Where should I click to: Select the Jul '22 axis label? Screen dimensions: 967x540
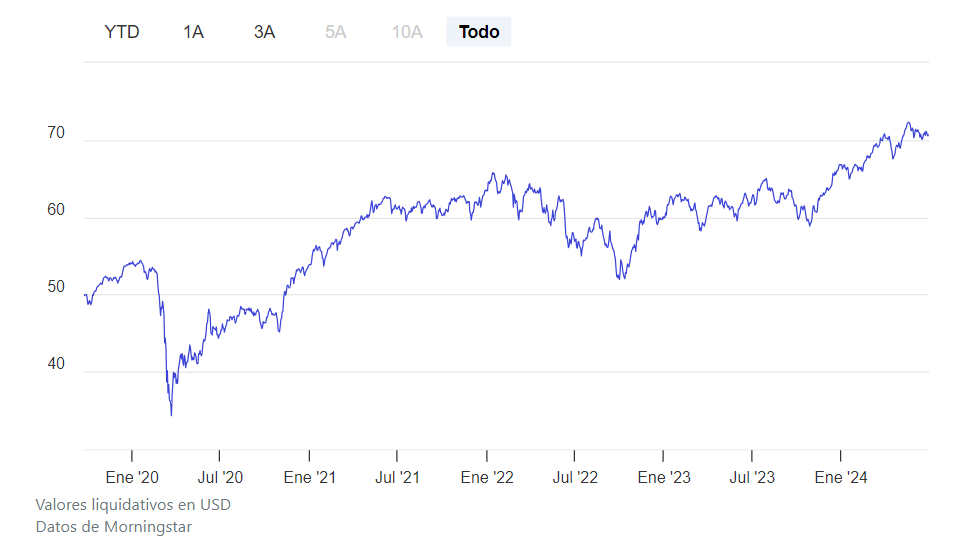(x=574, y=478)
